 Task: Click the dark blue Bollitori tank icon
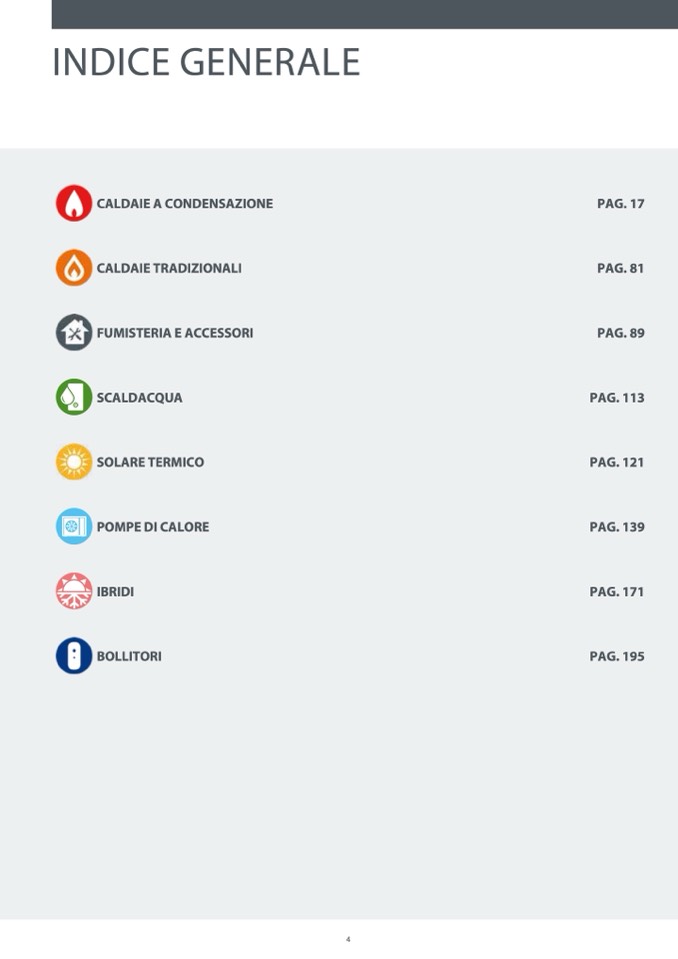point(74,656)
